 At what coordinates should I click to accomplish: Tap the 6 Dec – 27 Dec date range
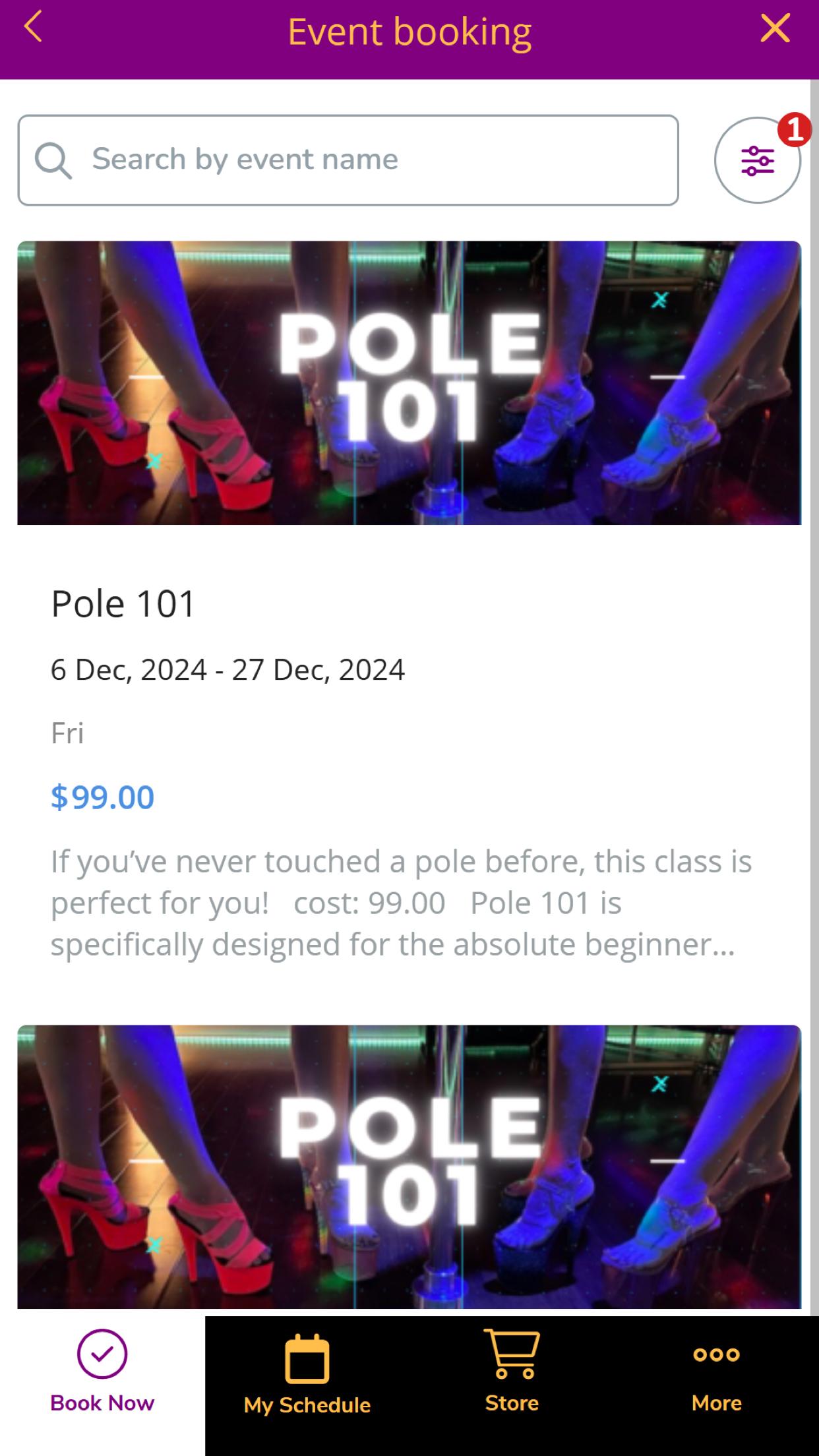(228, 670)
